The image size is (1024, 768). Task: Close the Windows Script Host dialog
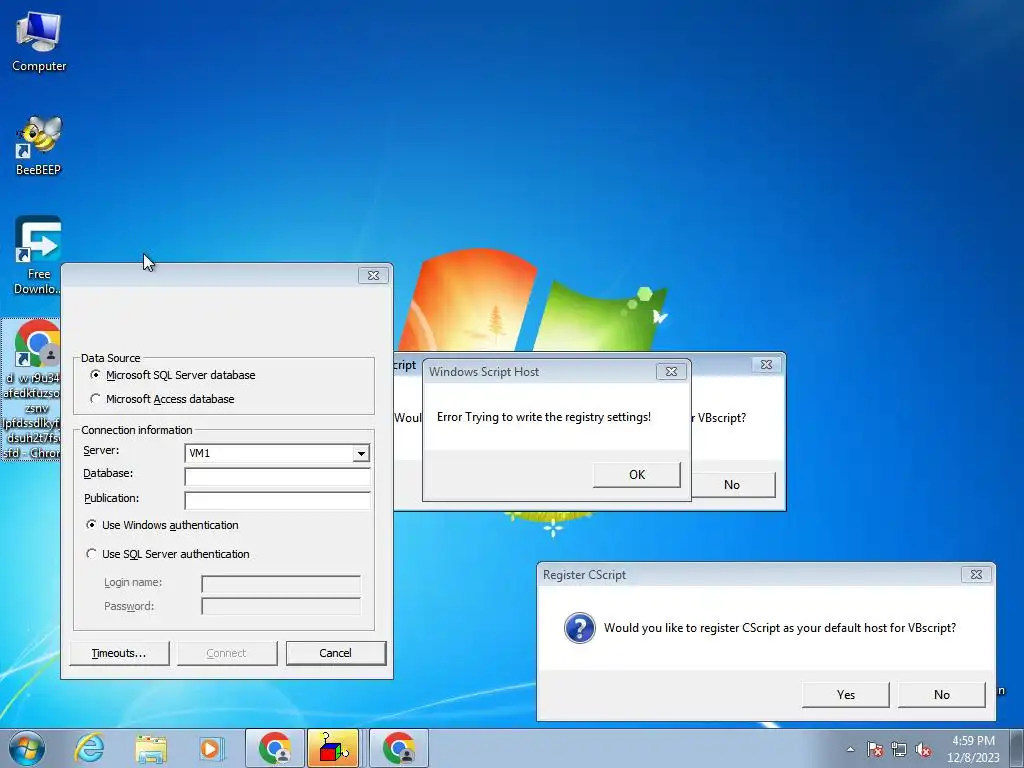click(x=671, y=372)
